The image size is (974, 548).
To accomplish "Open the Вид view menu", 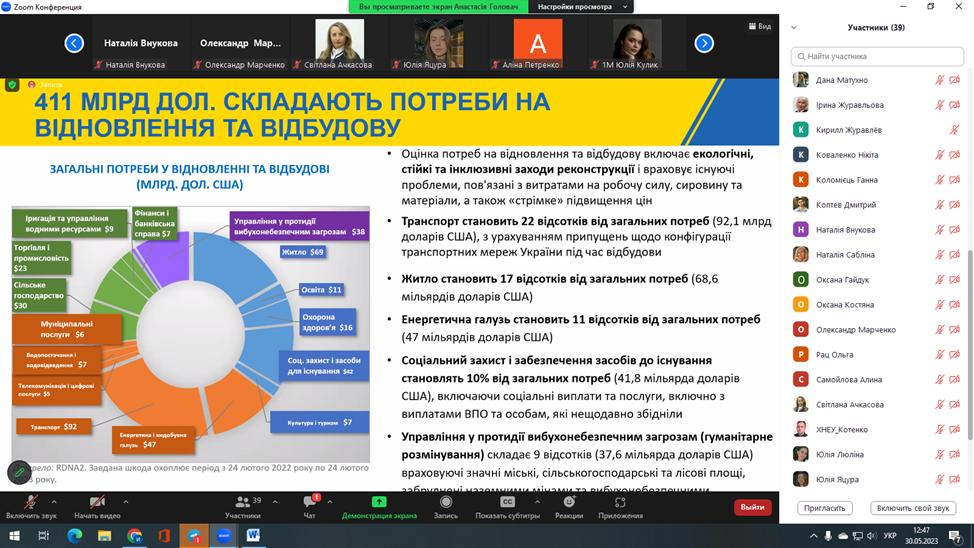I will [x=760, y=27].
